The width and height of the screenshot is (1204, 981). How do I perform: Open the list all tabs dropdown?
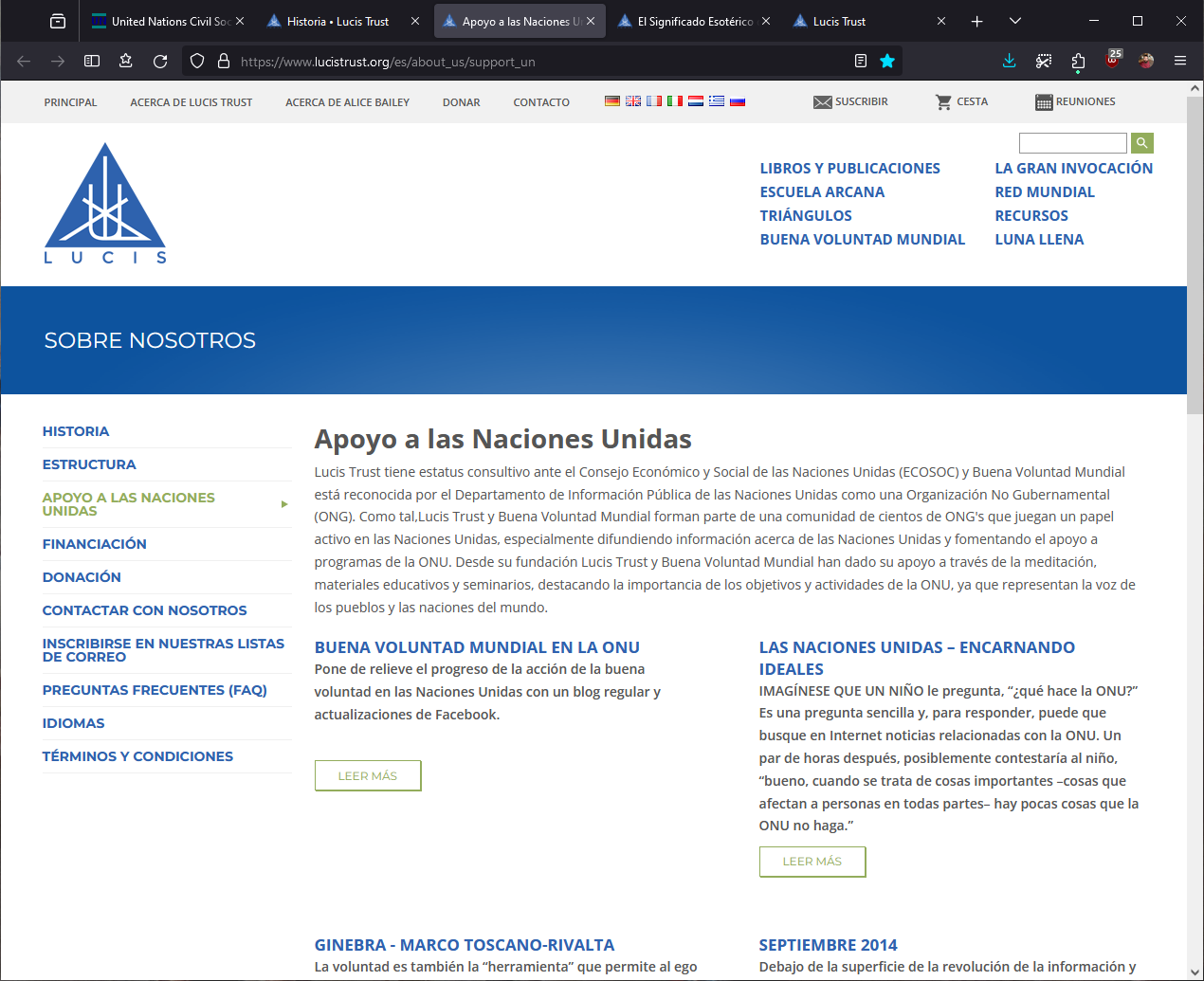click(1015, 21)
